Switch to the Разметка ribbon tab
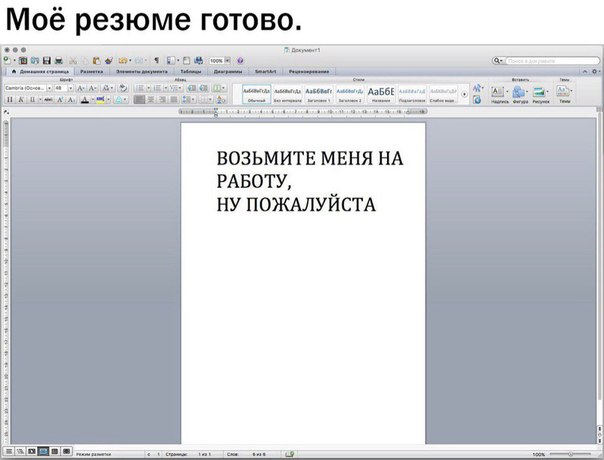 tap(91, 72)
